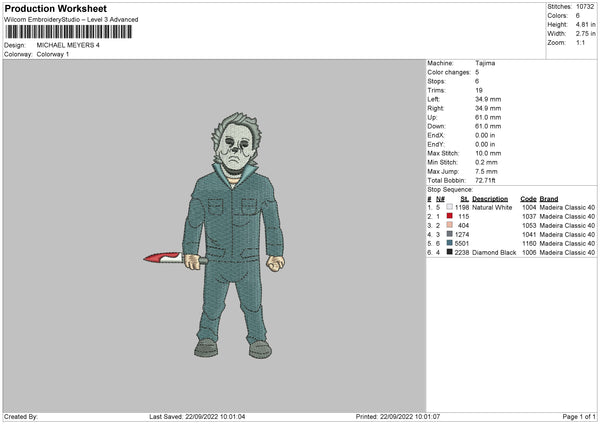Click the Natural White color swatch

(x=449, y=207)
